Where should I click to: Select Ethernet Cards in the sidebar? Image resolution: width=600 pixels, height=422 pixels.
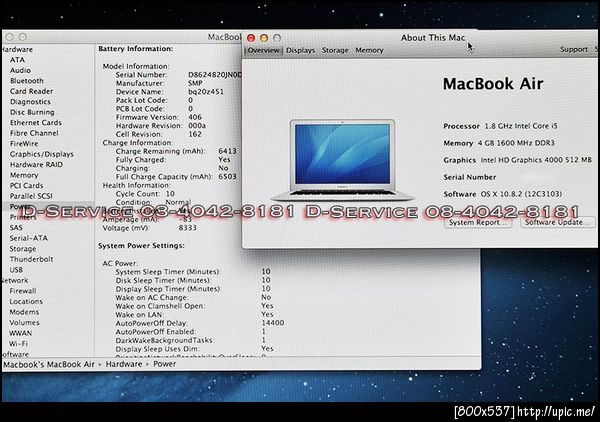pyautogui.click(x=36, y=123)
